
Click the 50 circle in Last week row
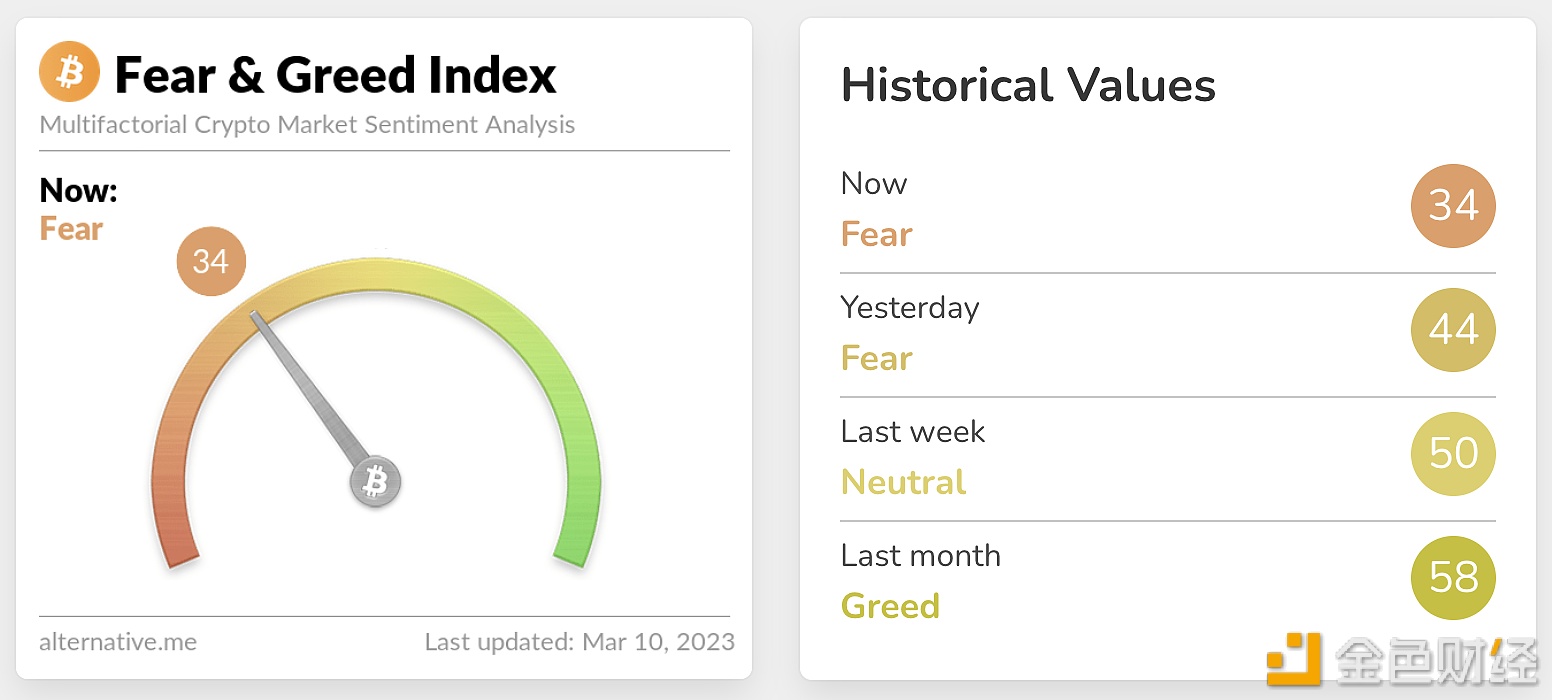(x=1452, y=454)
